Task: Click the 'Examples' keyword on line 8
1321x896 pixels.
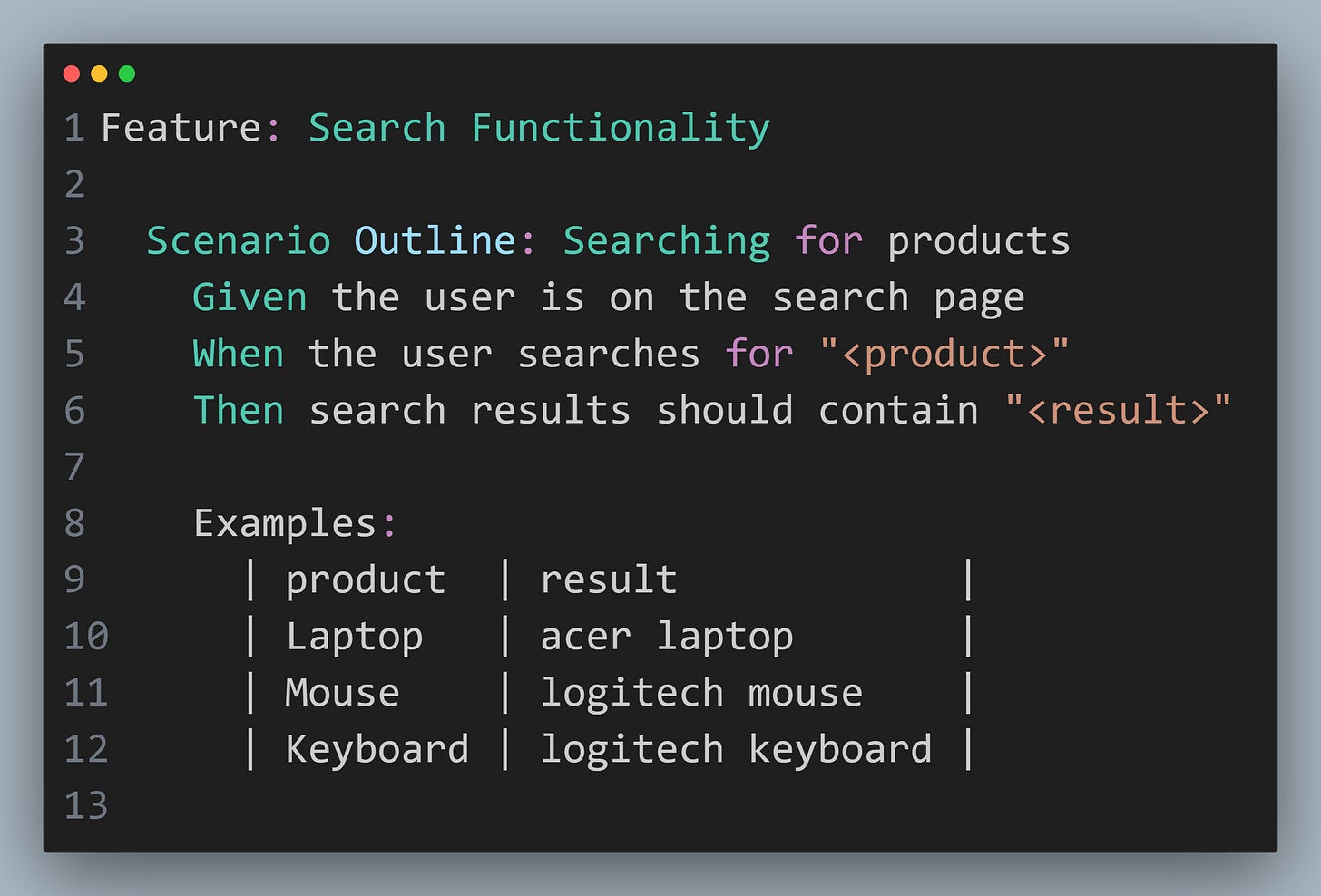Action: pyautogui.click(x=285, y=524)
